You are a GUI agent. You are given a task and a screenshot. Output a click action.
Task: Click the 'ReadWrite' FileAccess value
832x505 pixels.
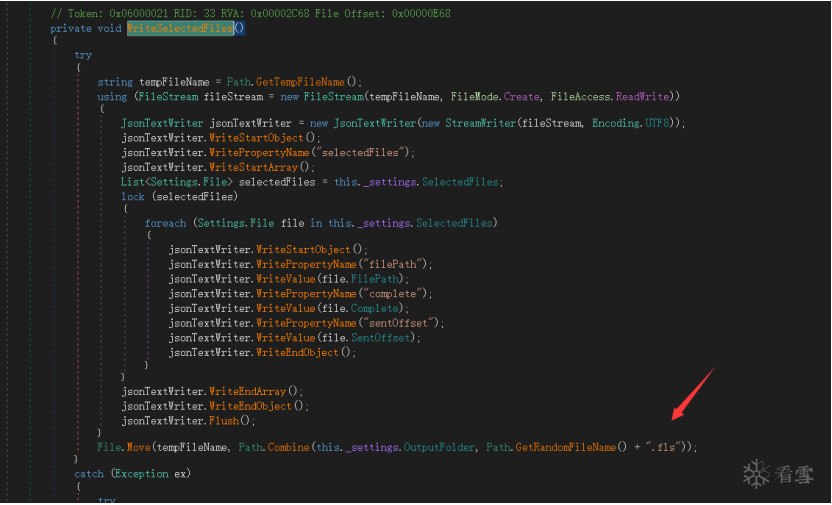tap(642, 97)
